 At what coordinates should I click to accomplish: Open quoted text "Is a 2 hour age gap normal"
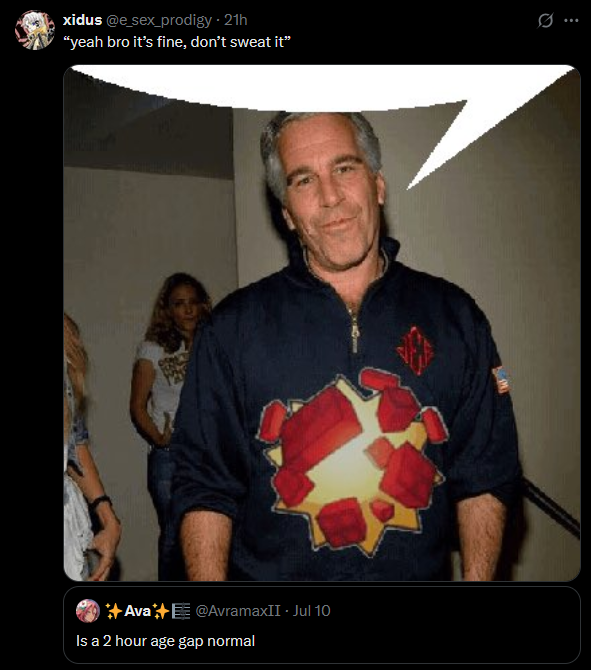coord(165,641)
